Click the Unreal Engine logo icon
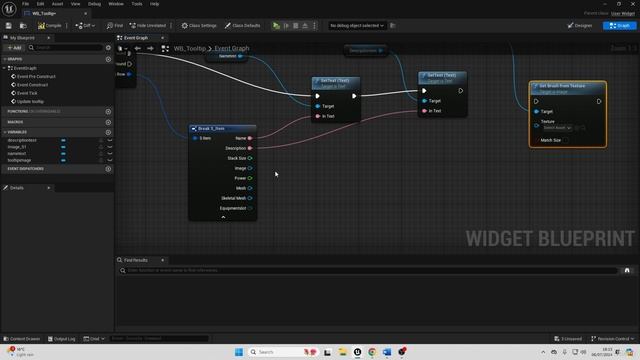640x360 pixels. coord(9,9)
